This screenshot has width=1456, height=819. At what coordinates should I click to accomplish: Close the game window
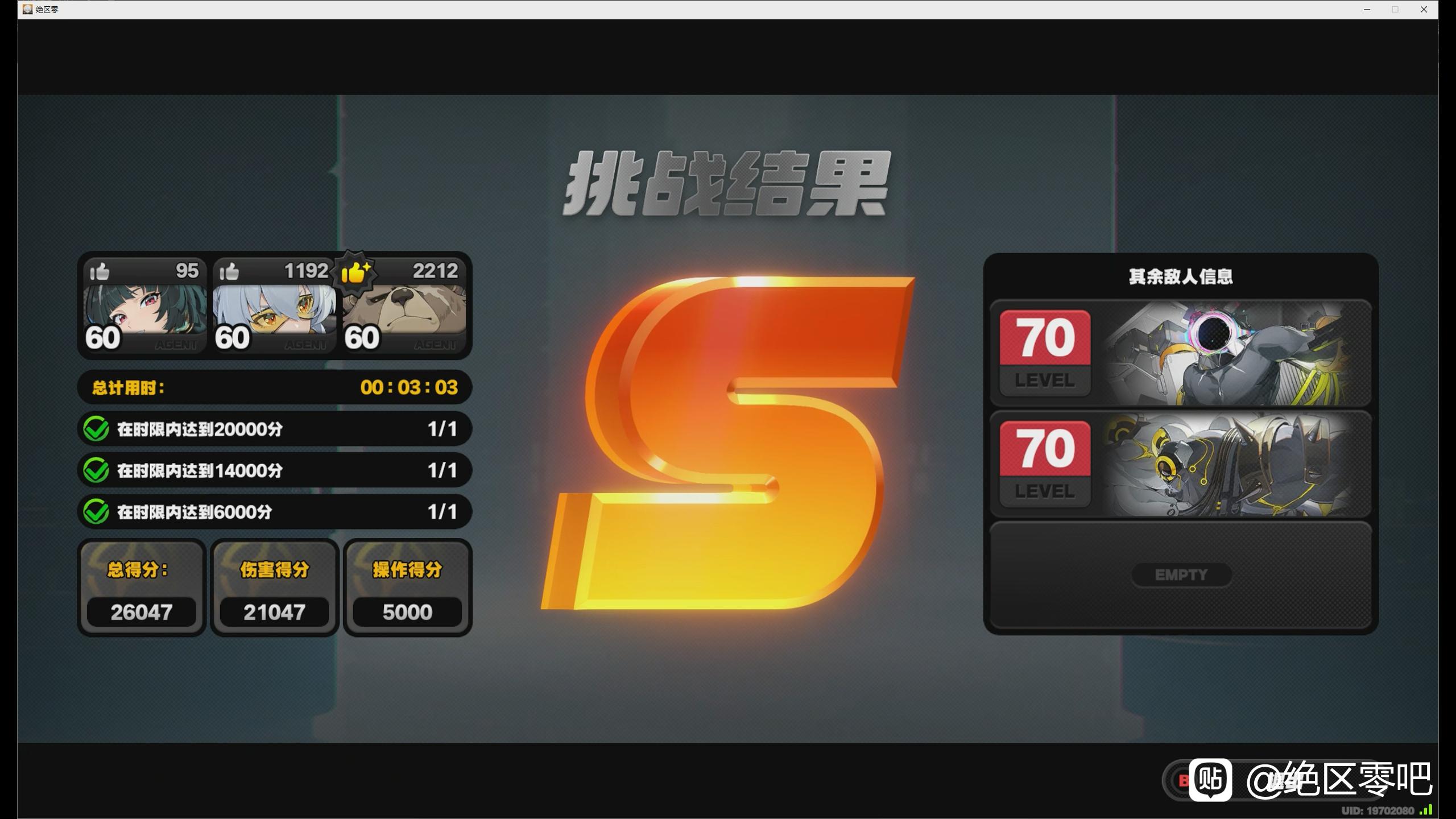(x=1424, y=10)
